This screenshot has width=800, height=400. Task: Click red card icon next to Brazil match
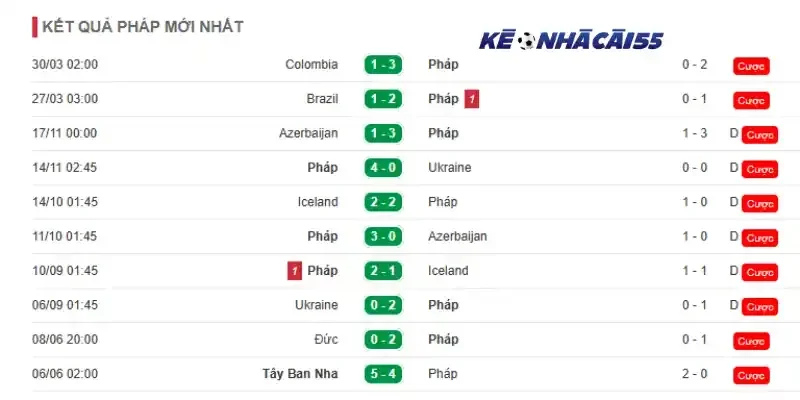click(471, 99)
